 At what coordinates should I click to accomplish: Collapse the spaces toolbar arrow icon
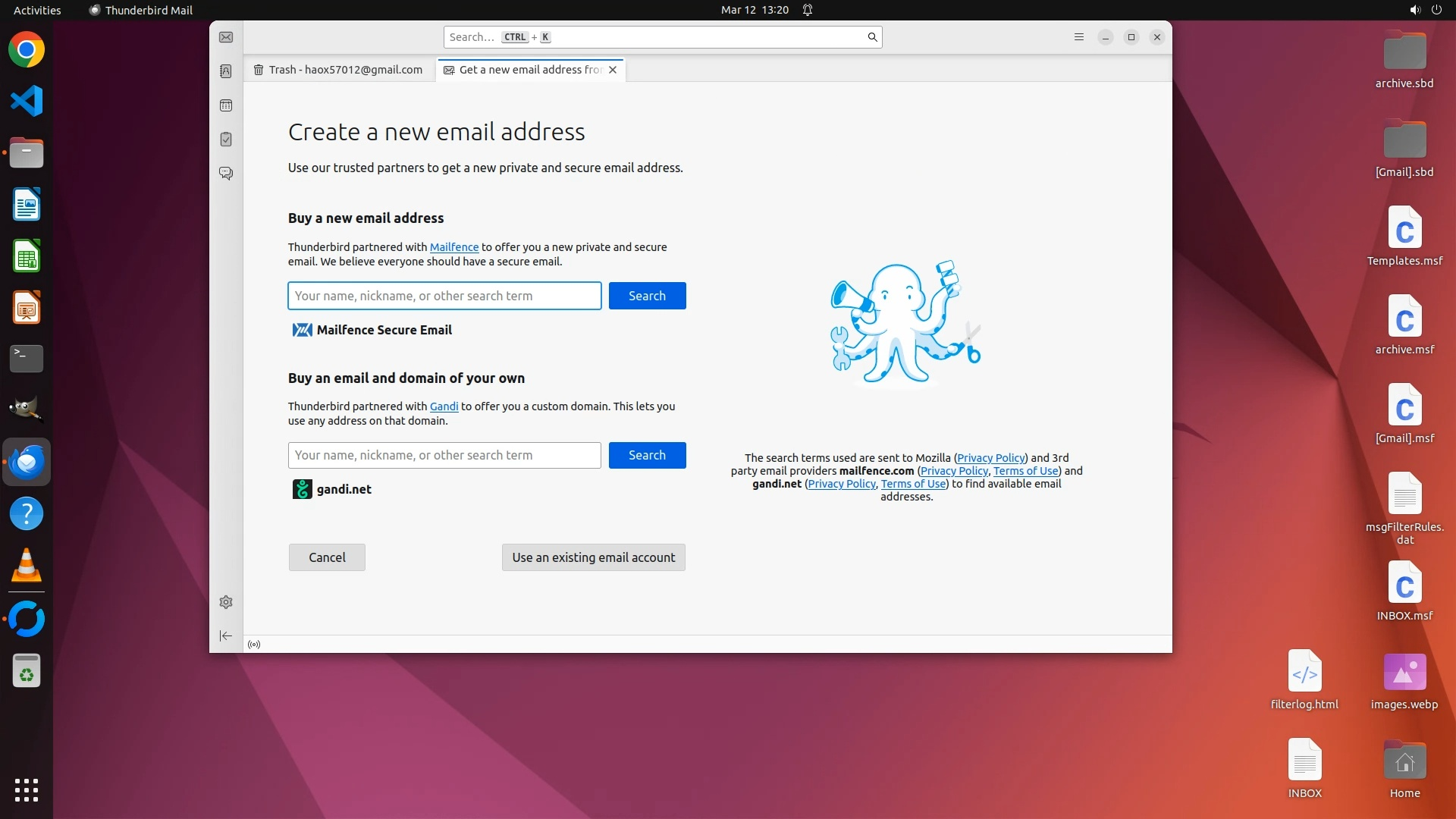[226, 636]
